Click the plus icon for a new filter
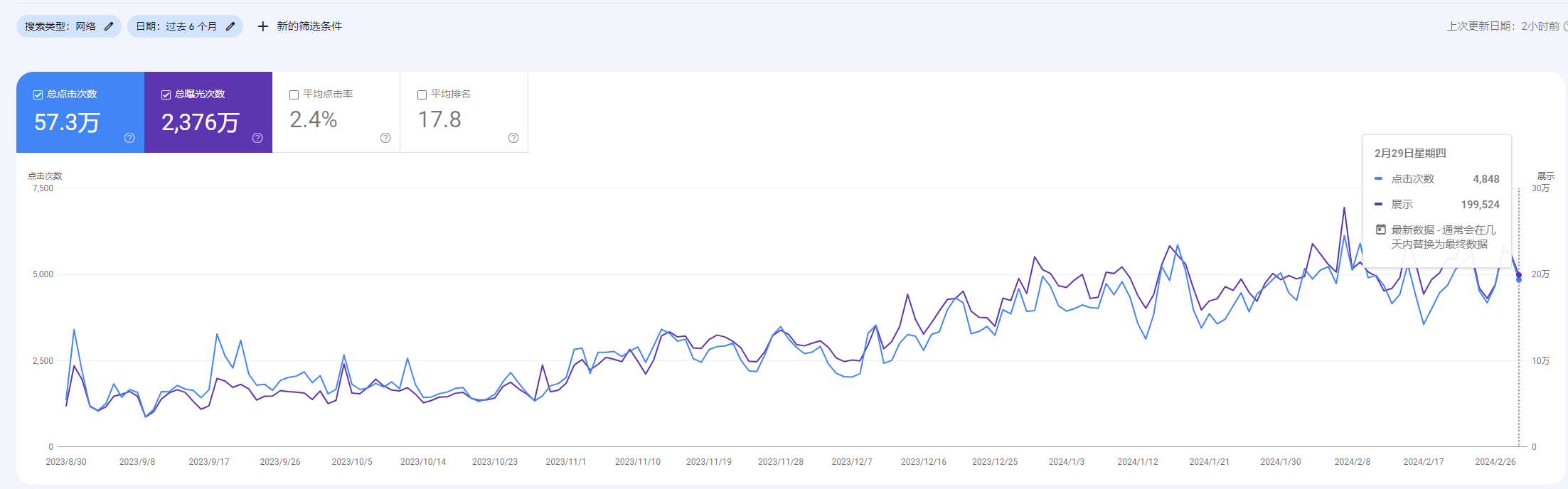Screen dimensions: 1568x489 tap(263, 26)
